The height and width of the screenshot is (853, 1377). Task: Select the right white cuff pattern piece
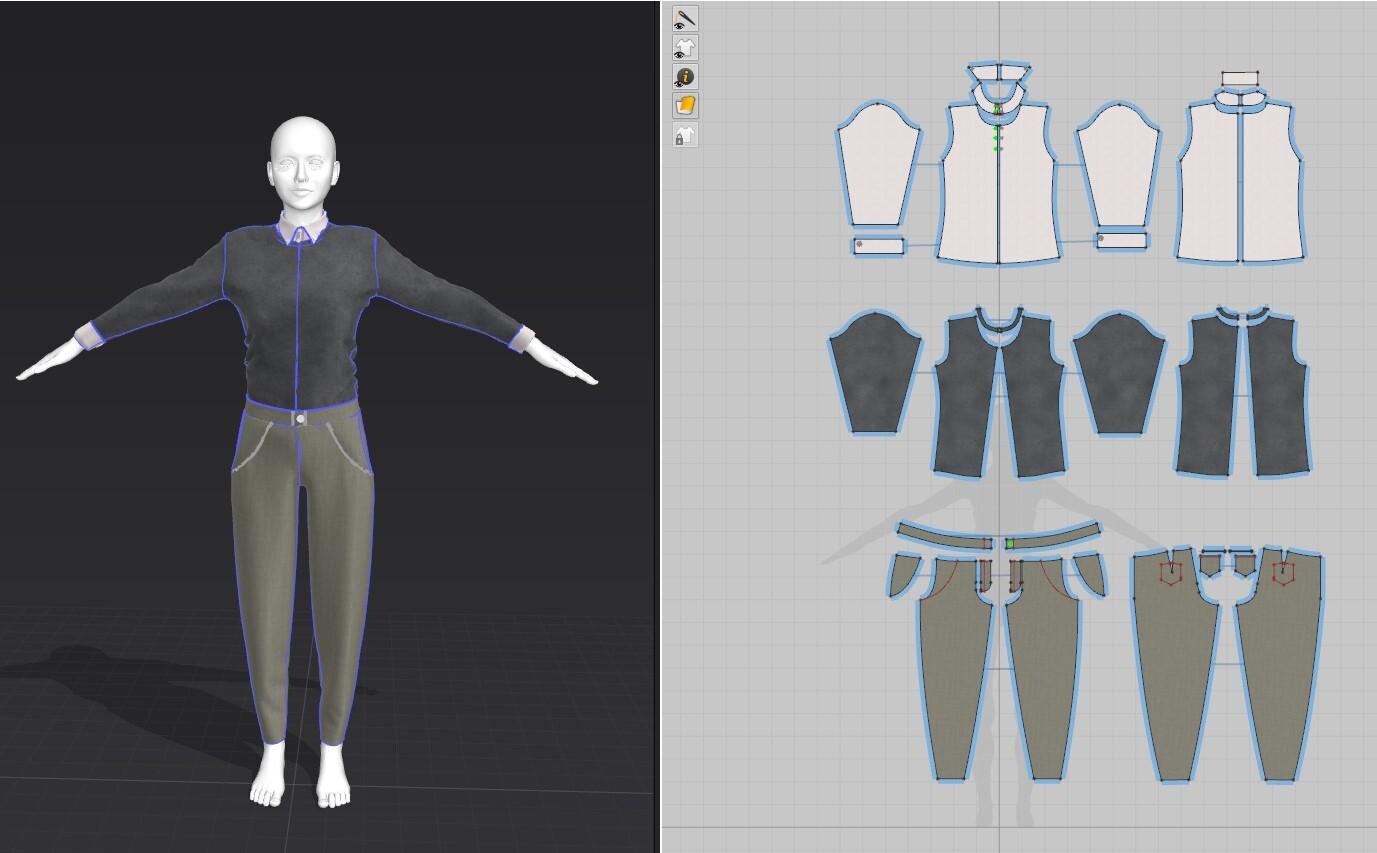tap(1122, 240)
